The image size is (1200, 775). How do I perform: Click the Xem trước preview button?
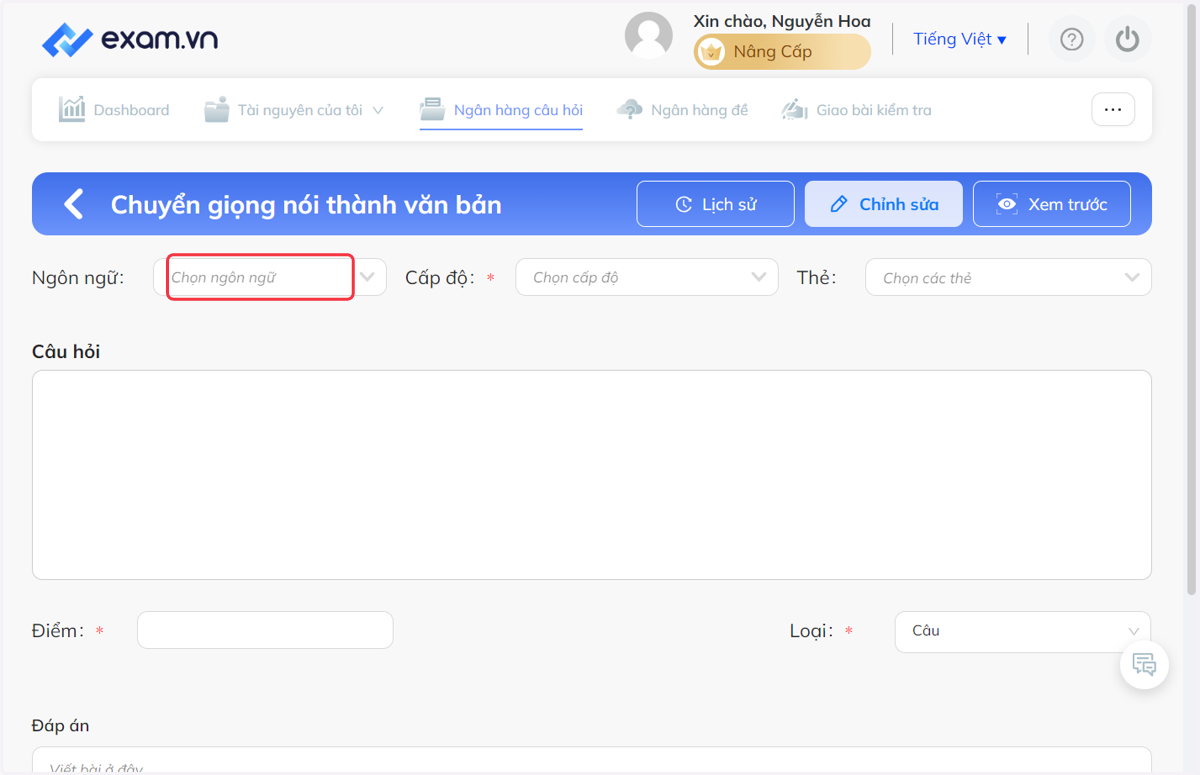pyautogui.click(x=1052, y=204)
